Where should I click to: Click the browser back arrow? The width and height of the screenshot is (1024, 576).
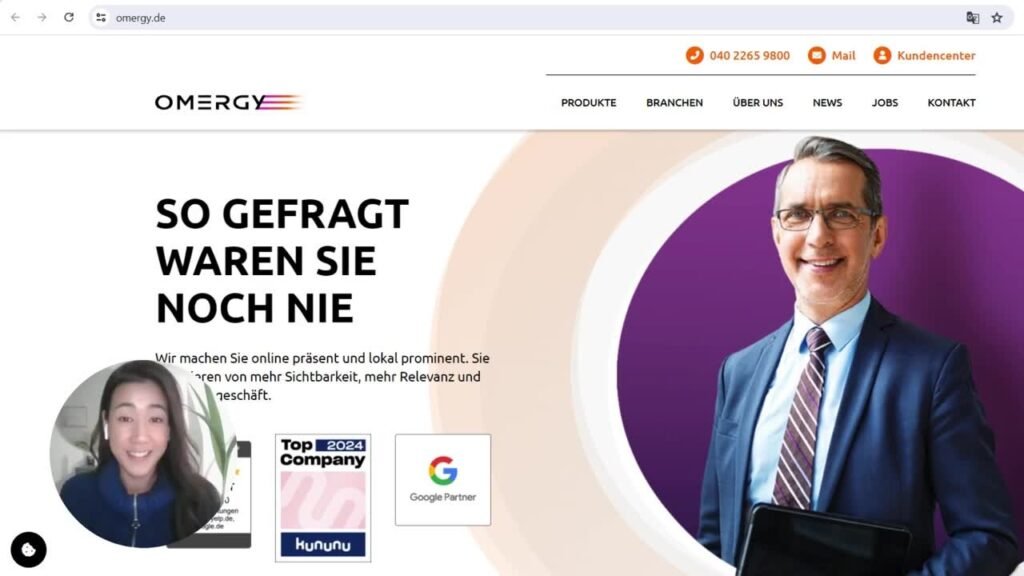16,18
